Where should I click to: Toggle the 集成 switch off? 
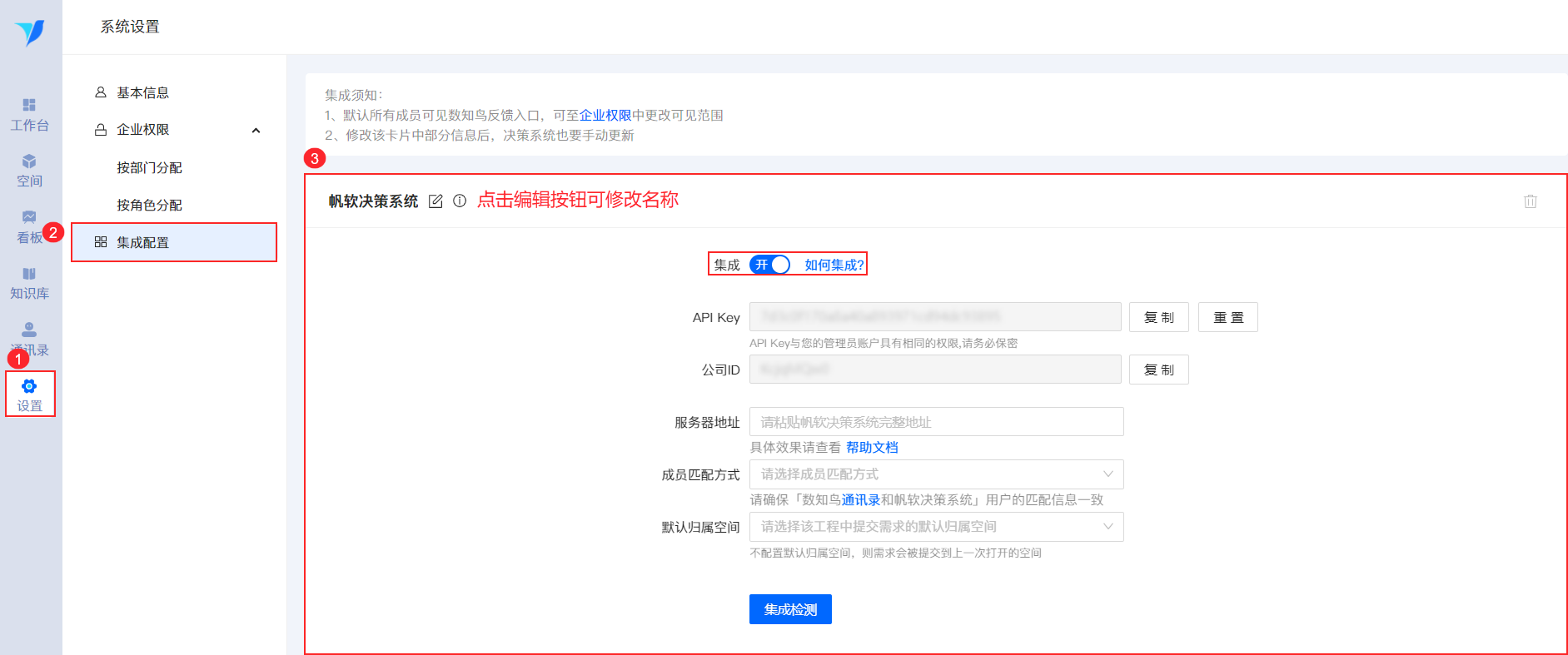coord(769,265)
